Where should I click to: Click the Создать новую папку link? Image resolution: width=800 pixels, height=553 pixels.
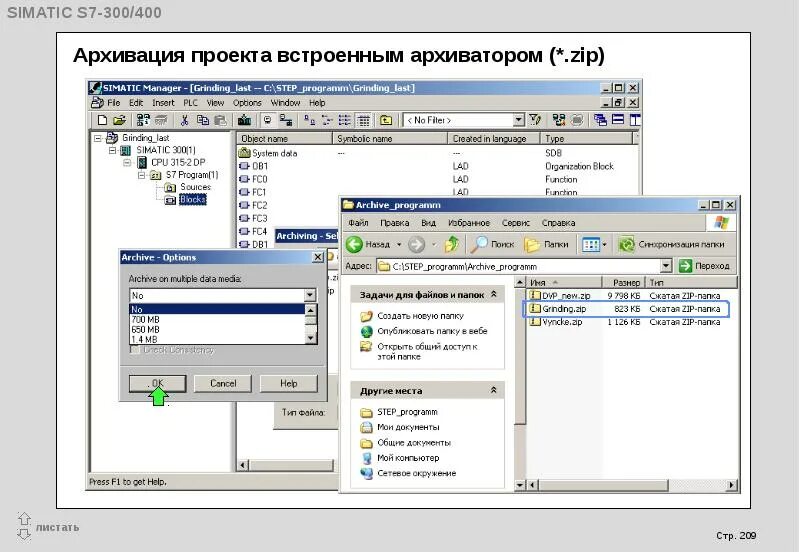tap(420, 316)
